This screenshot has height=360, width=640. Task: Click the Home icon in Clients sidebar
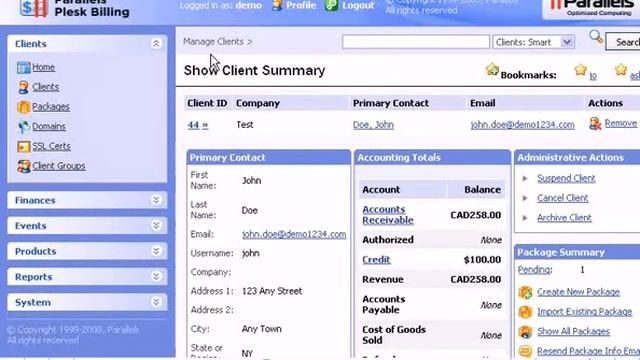[23, 67]
